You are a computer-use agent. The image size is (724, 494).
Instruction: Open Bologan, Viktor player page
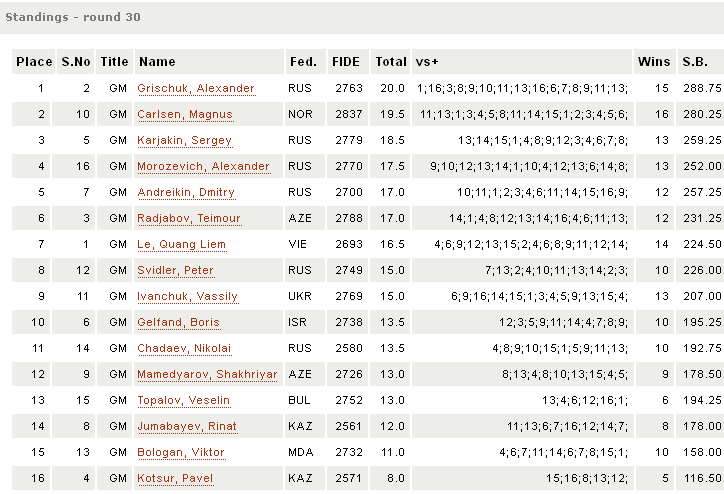[x=181, y=452]
